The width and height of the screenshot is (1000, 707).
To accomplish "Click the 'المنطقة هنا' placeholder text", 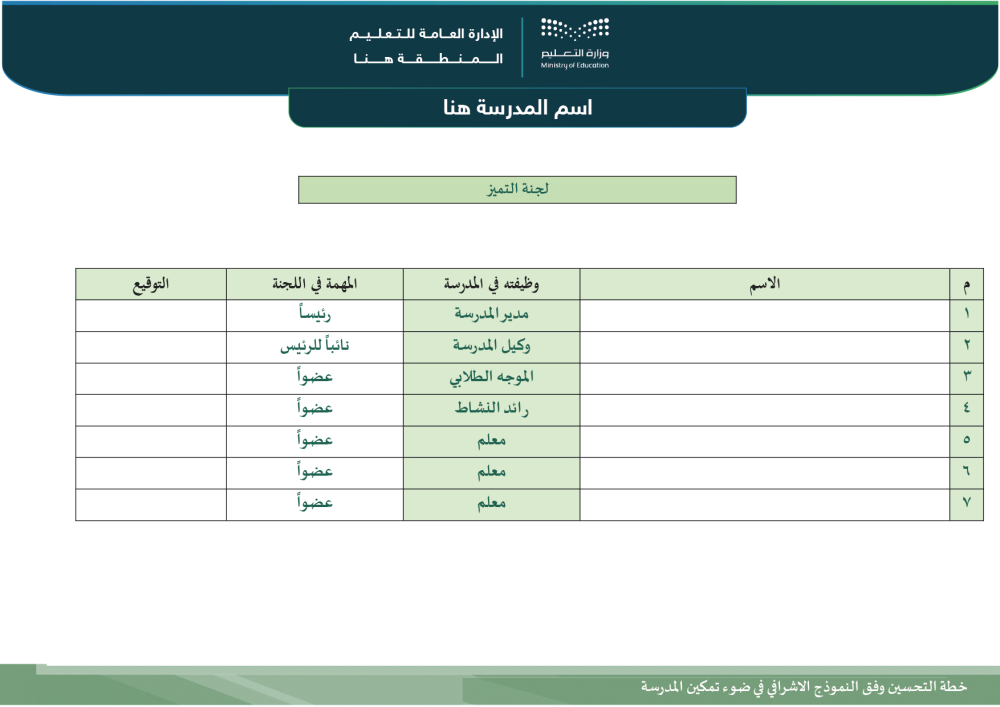I will [433, 59].
